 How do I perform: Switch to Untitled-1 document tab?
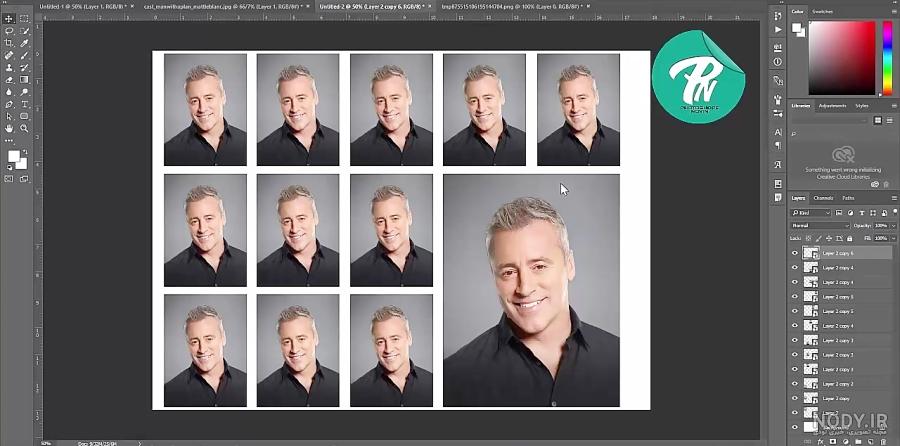(x=82, y=6)
